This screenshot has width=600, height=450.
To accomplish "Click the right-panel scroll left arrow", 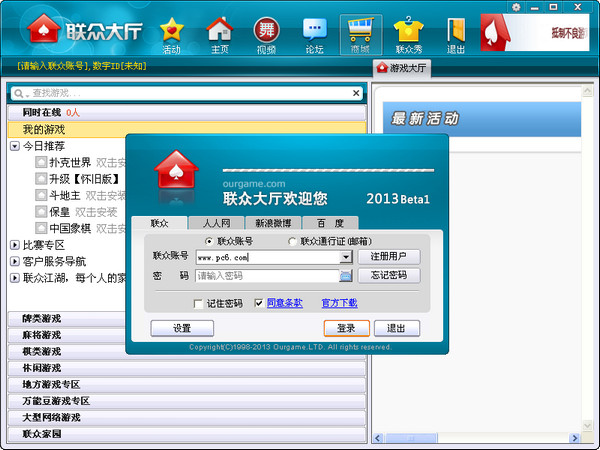I will coord(378,438).
